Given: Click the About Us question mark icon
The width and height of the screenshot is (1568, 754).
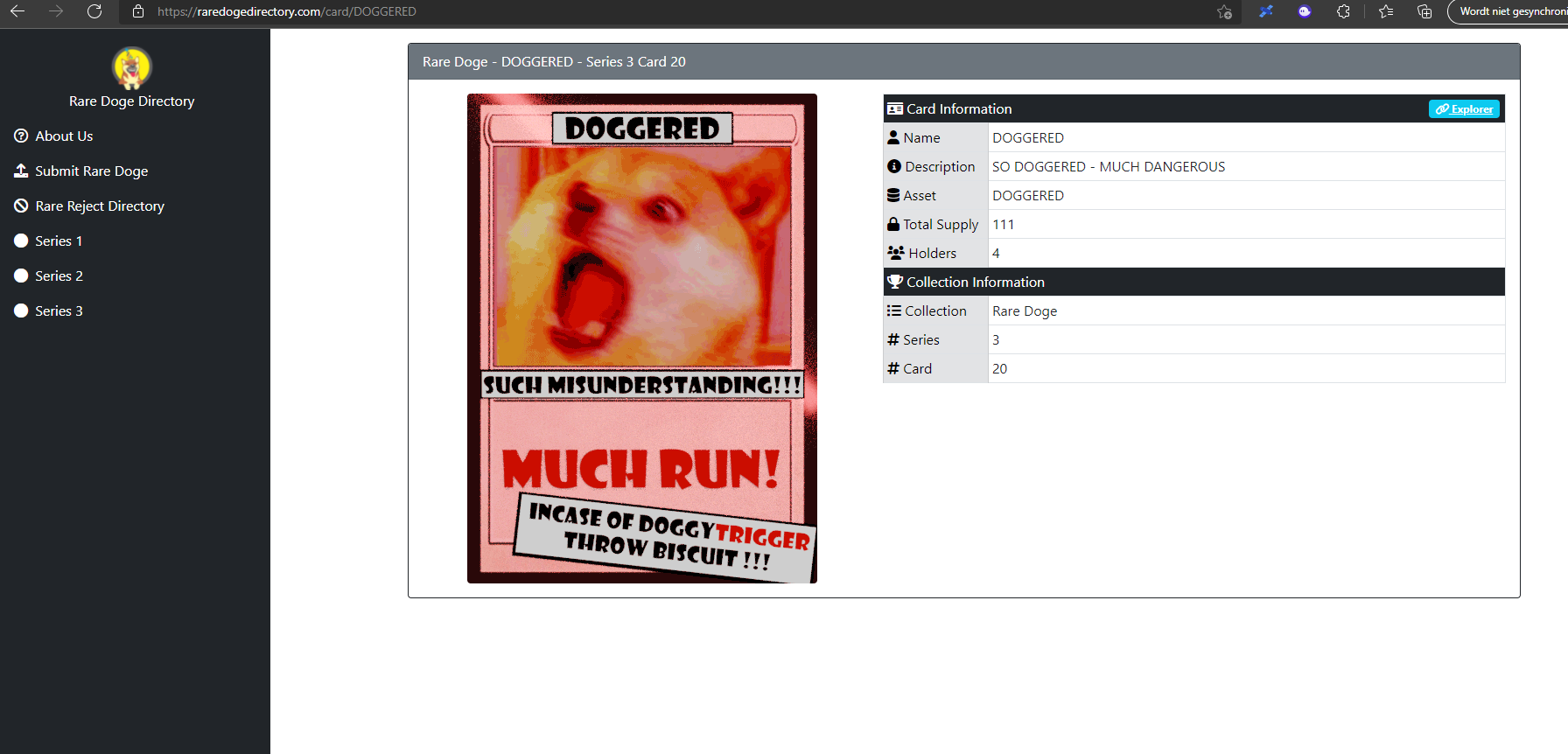Looking at the screenshot, I should tap(21, 136).
